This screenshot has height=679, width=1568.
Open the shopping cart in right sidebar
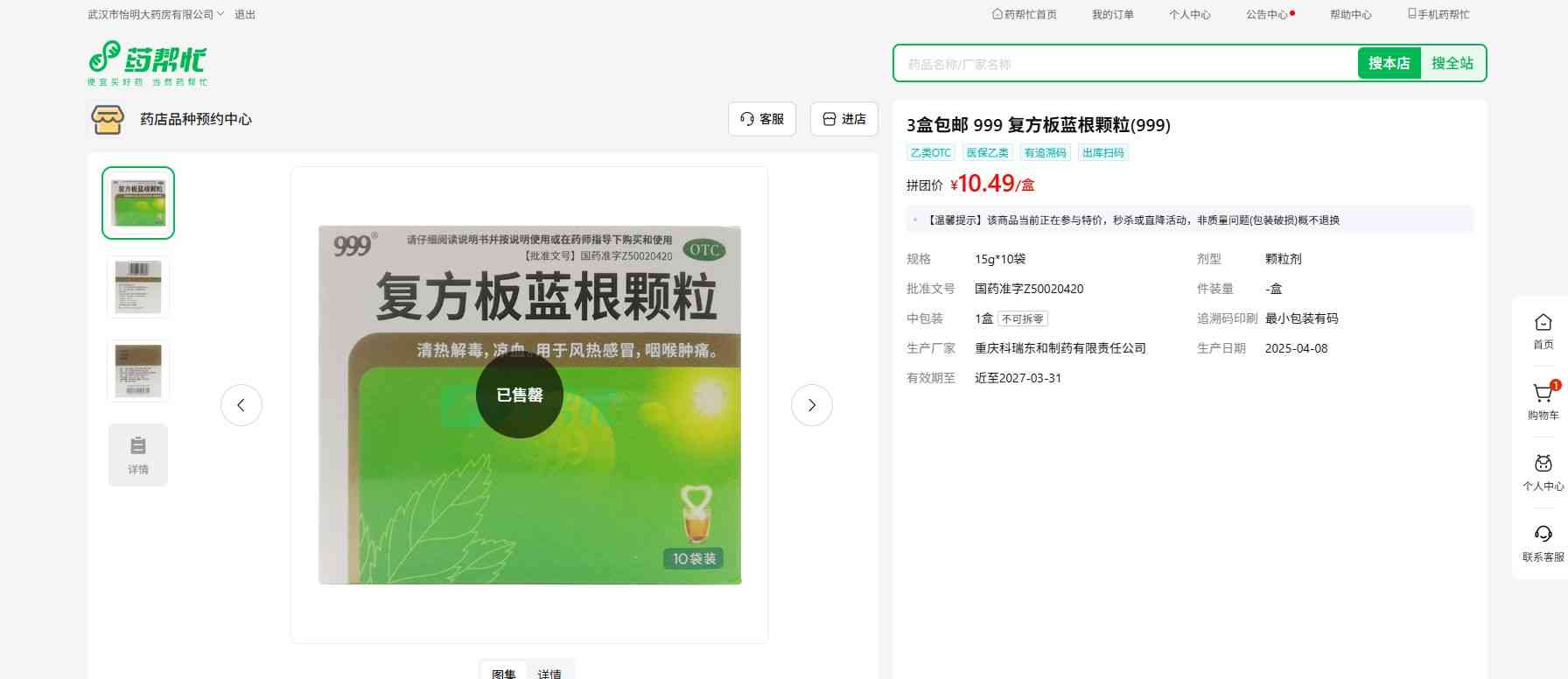pos(1543,395)
